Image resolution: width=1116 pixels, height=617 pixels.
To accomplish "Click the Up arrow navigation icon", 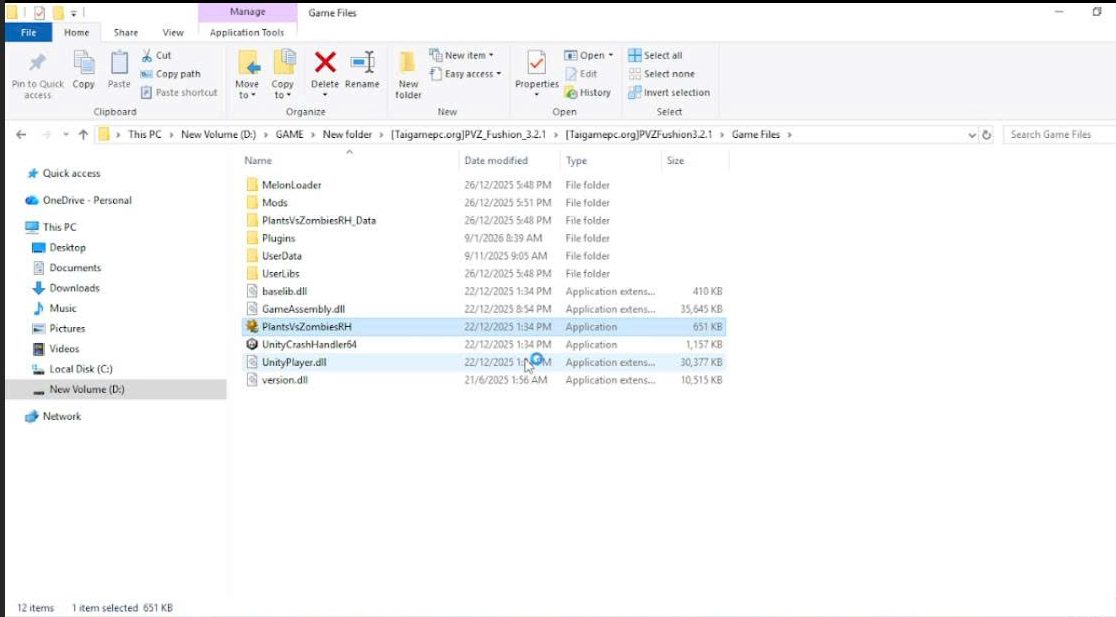I will click(84, 135).
